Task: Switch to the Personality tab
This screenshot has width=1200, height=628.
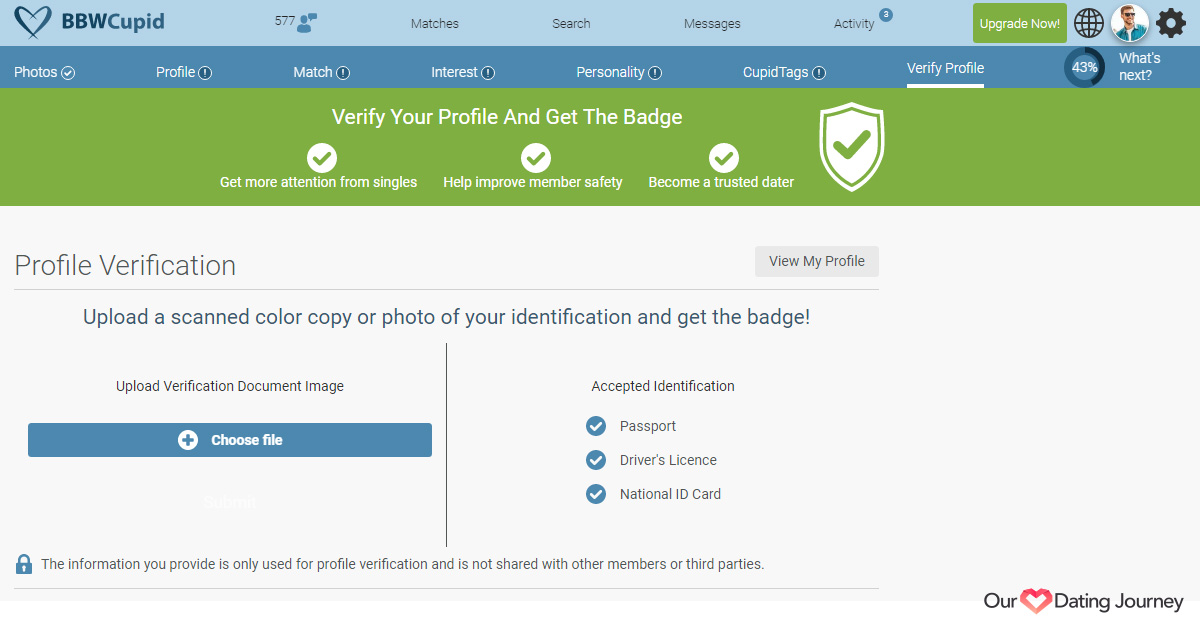Action: (x=619, y=72)
